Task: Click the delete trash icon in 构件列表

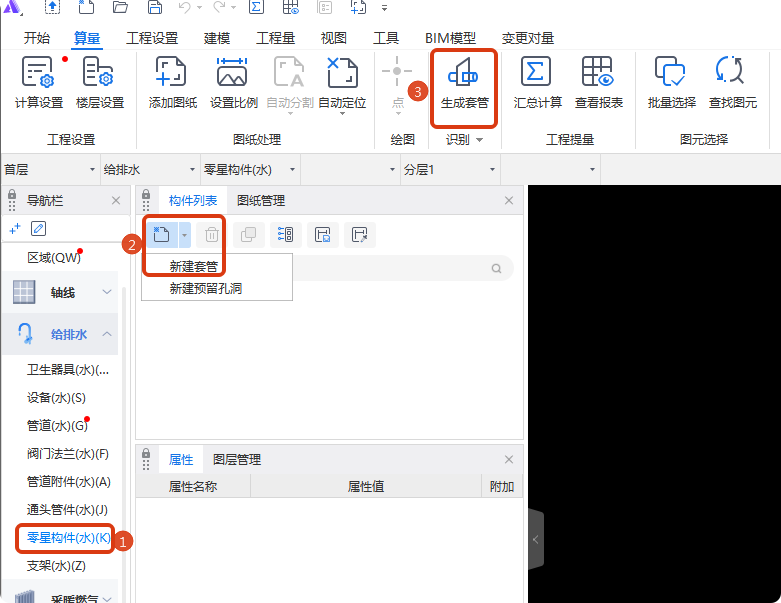Action: (x=211, y=235)
